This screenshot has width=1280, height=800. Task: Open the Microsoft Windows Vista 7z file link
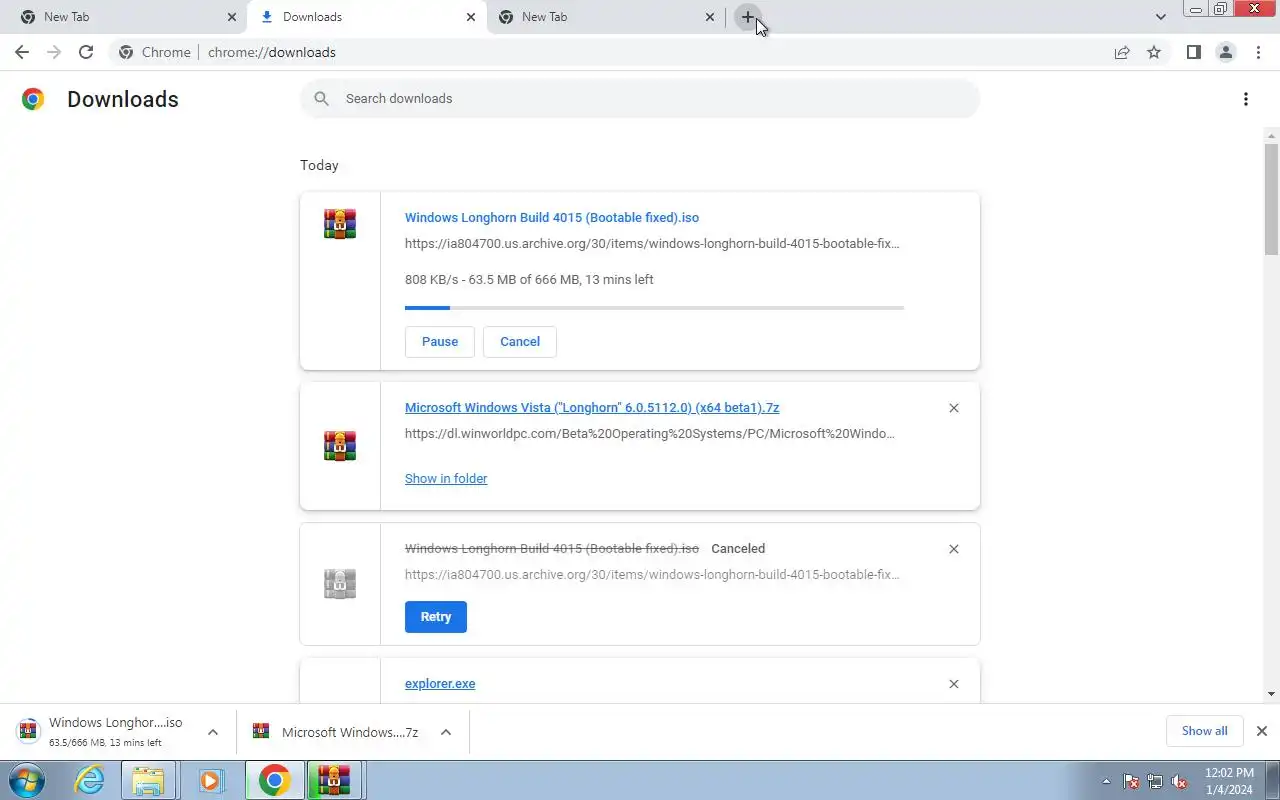(x=592, y=408)
